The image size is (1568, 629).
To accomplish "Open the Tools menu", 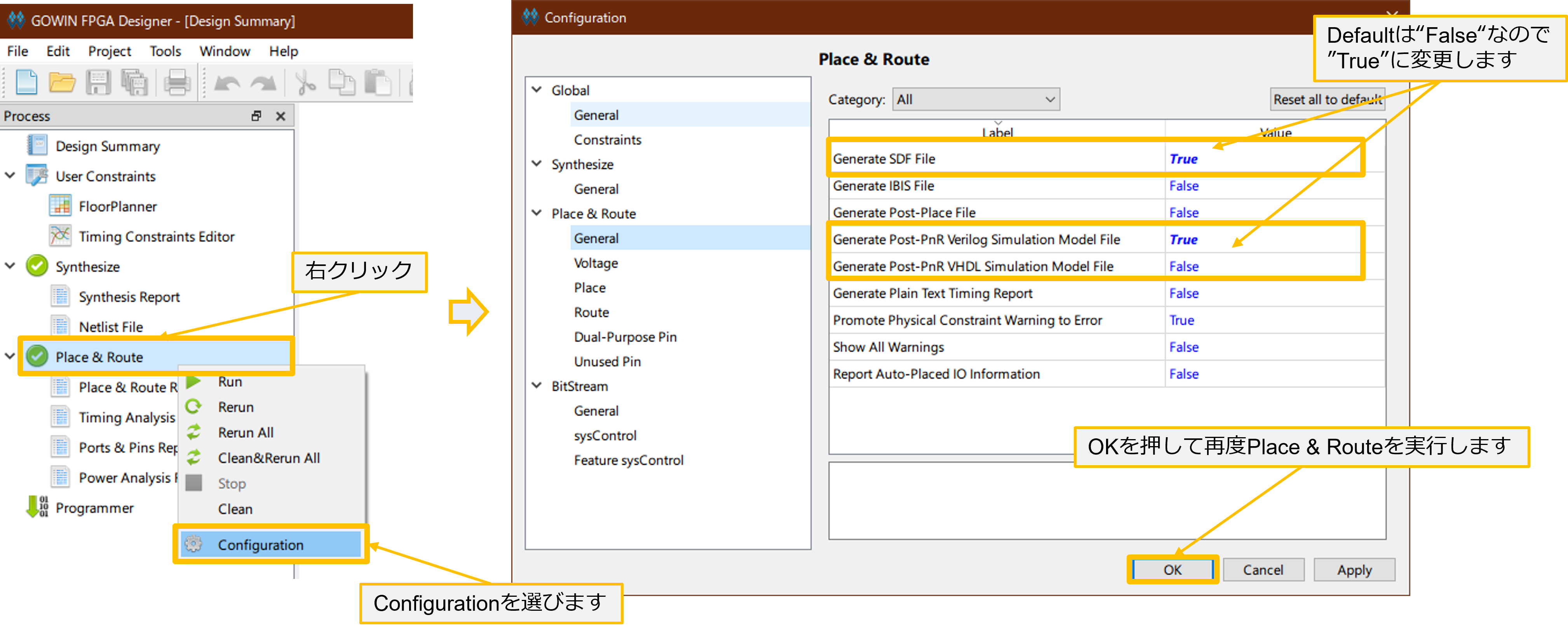I will point(165,51).
